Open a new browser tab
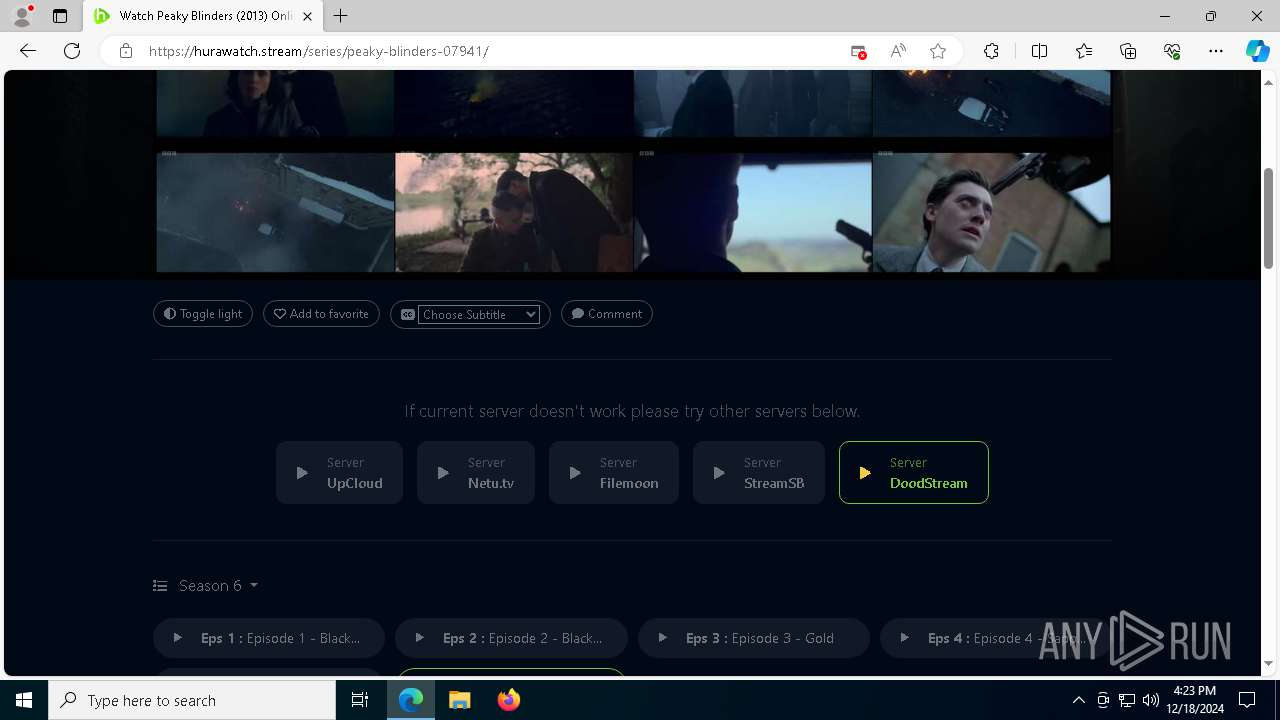Viewport: 1280px width, 720px height. tap(341, 16)
